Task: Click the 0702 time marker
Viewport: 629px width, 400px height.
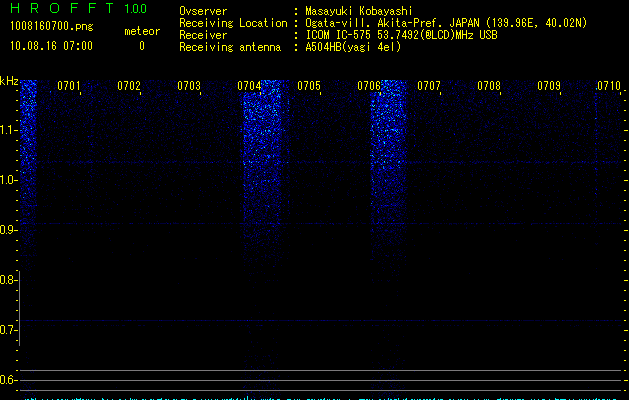Action: [x=129, y=86]
